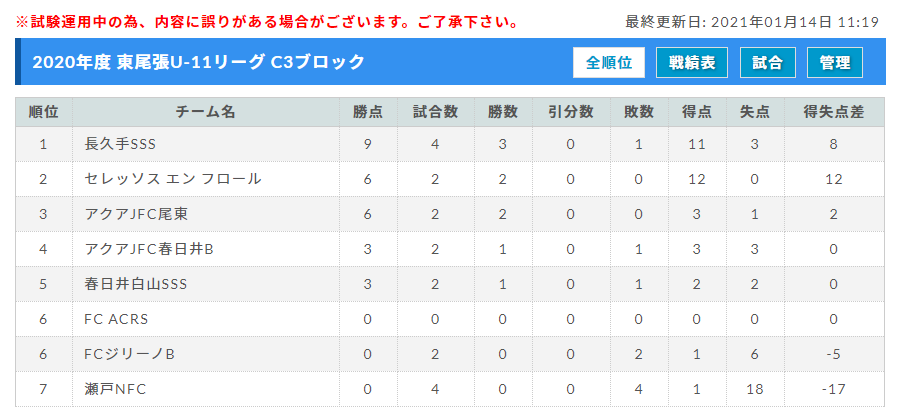The image size is (901, 417).
Task: Click the 引分数 column header
Action: pos(571,112)
